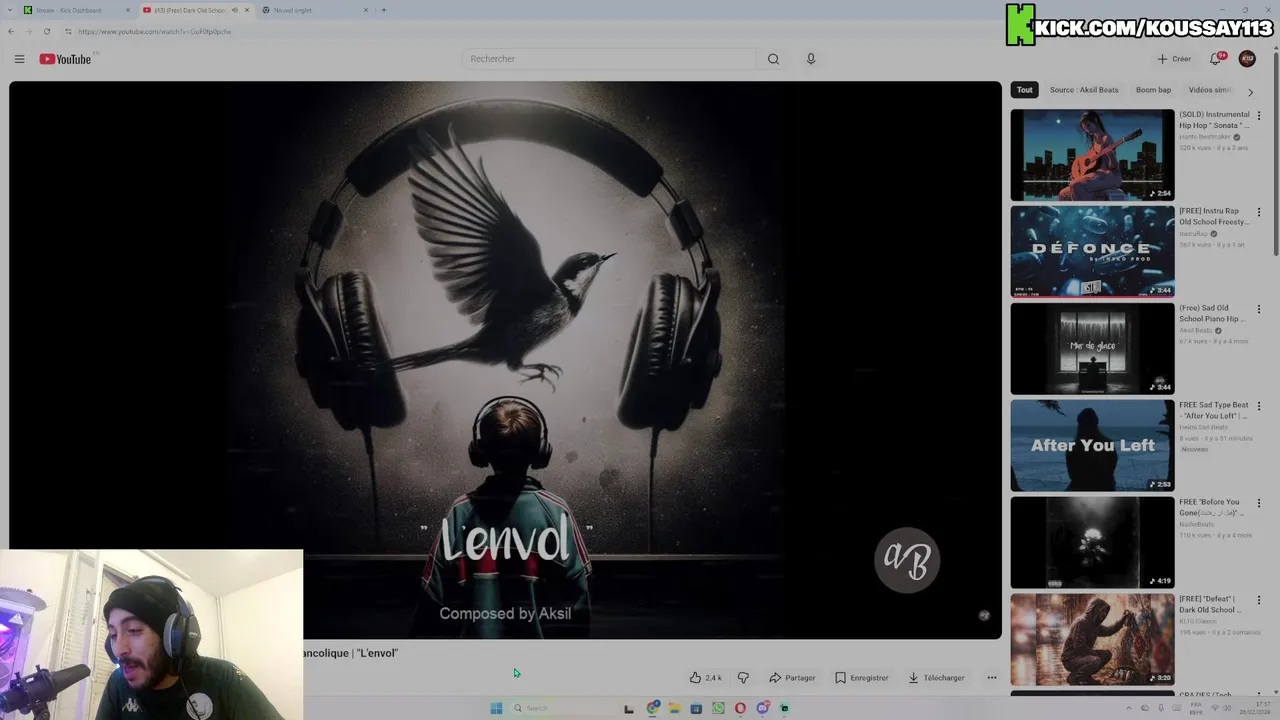Close the Kick Dashboard browser tab
1280x720 pixels.
(x=127, y=10)
